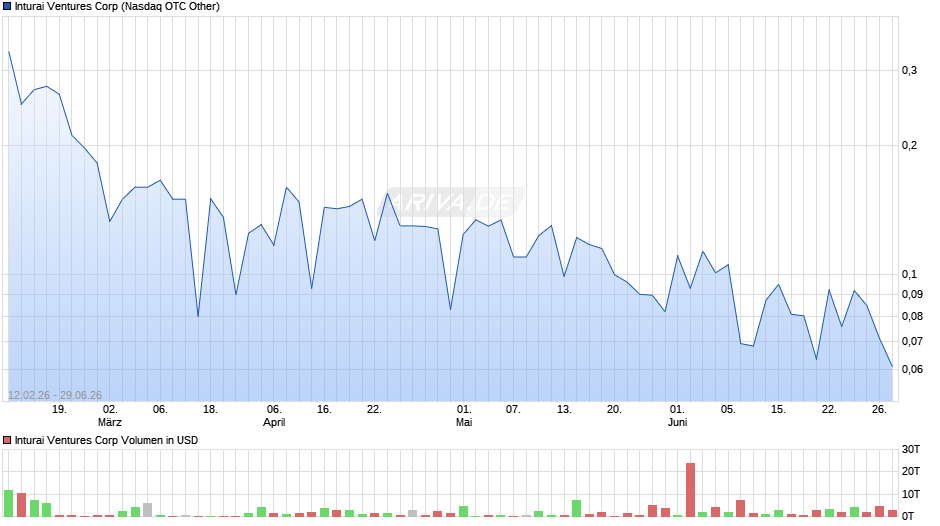
Task: Click the '16.' date axis label
Action: pyautogui.click(x=324, y=409)
